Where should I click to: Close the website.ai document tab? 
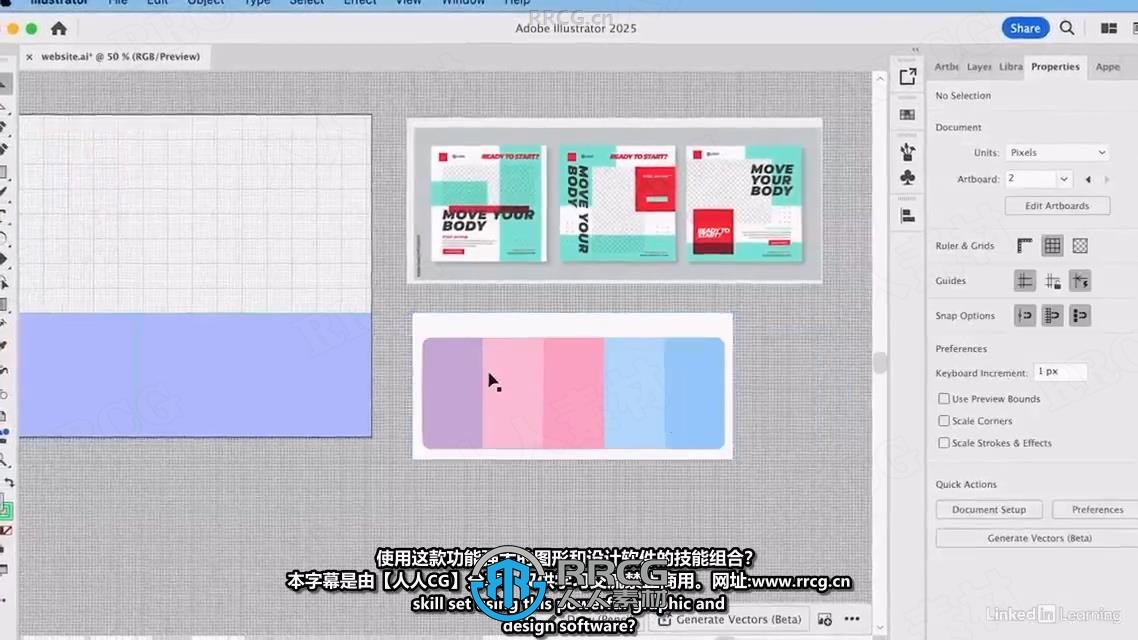pos(29,57)
